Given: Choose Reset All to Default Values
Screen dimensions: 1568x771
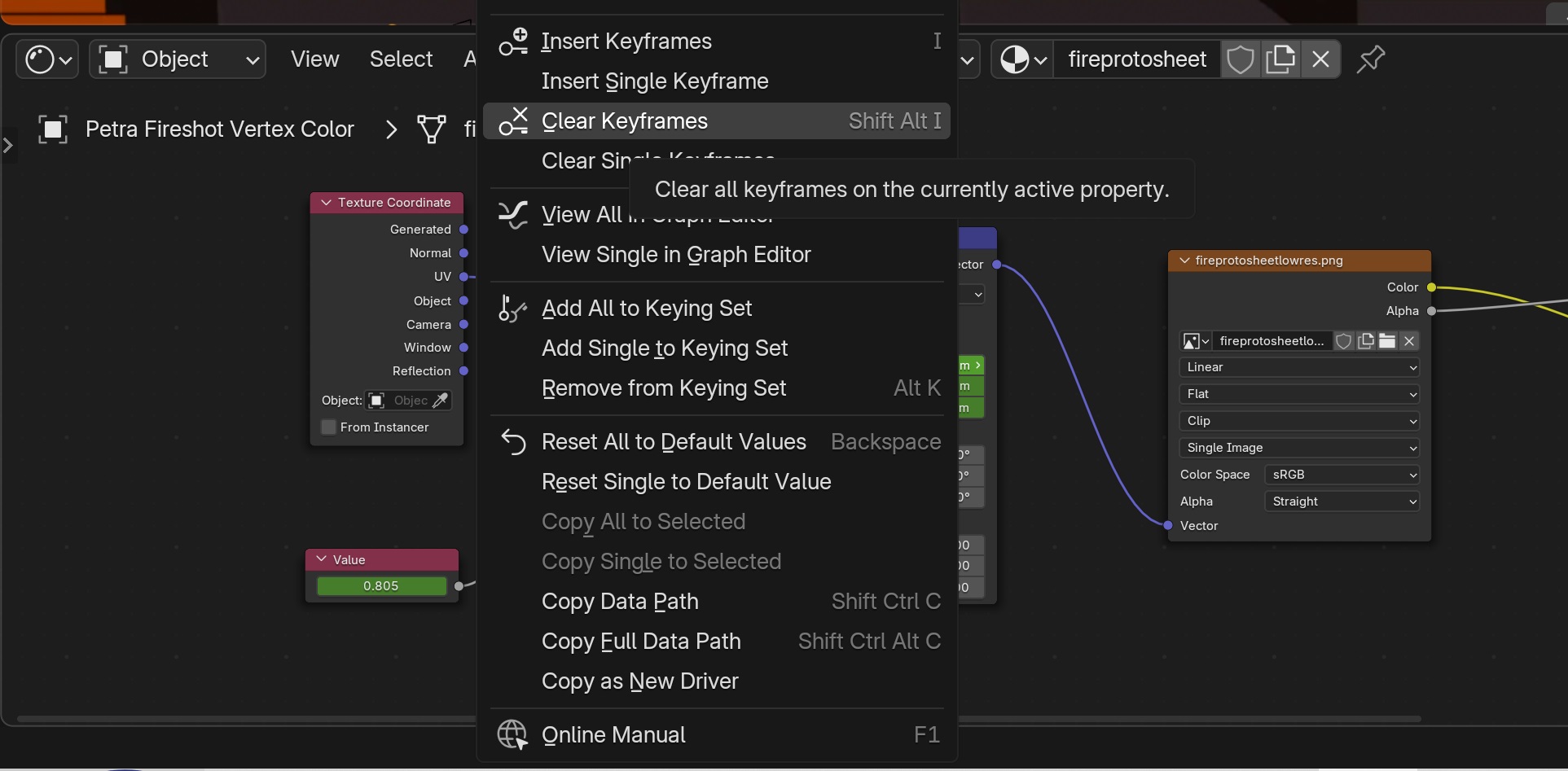Looking at the screenshot, I should click(x=717, y=442).
